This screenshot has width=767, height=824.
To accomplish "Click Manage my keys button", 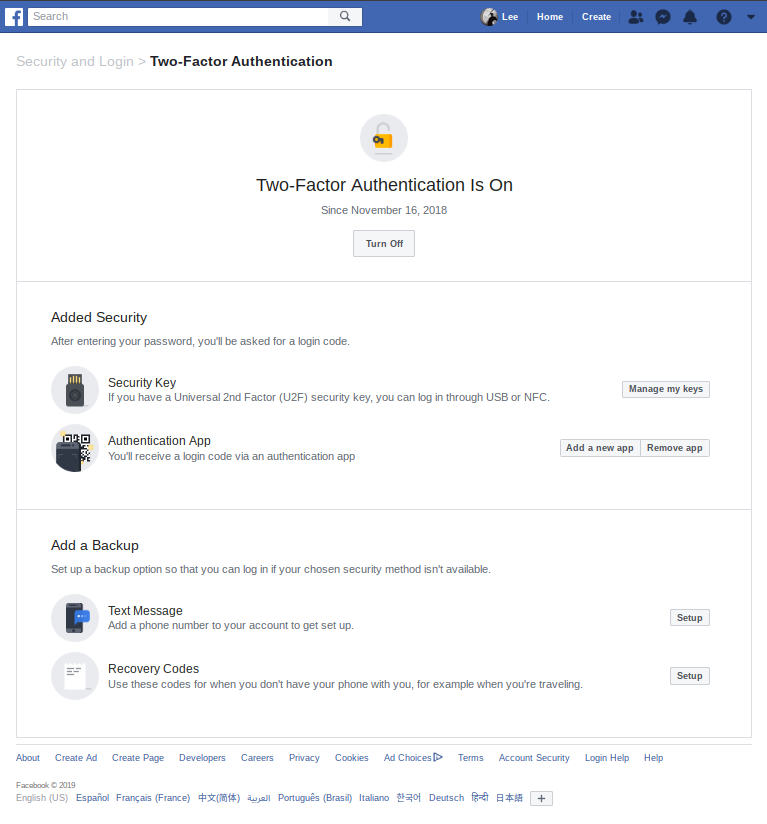I will [x=666, y=389].
